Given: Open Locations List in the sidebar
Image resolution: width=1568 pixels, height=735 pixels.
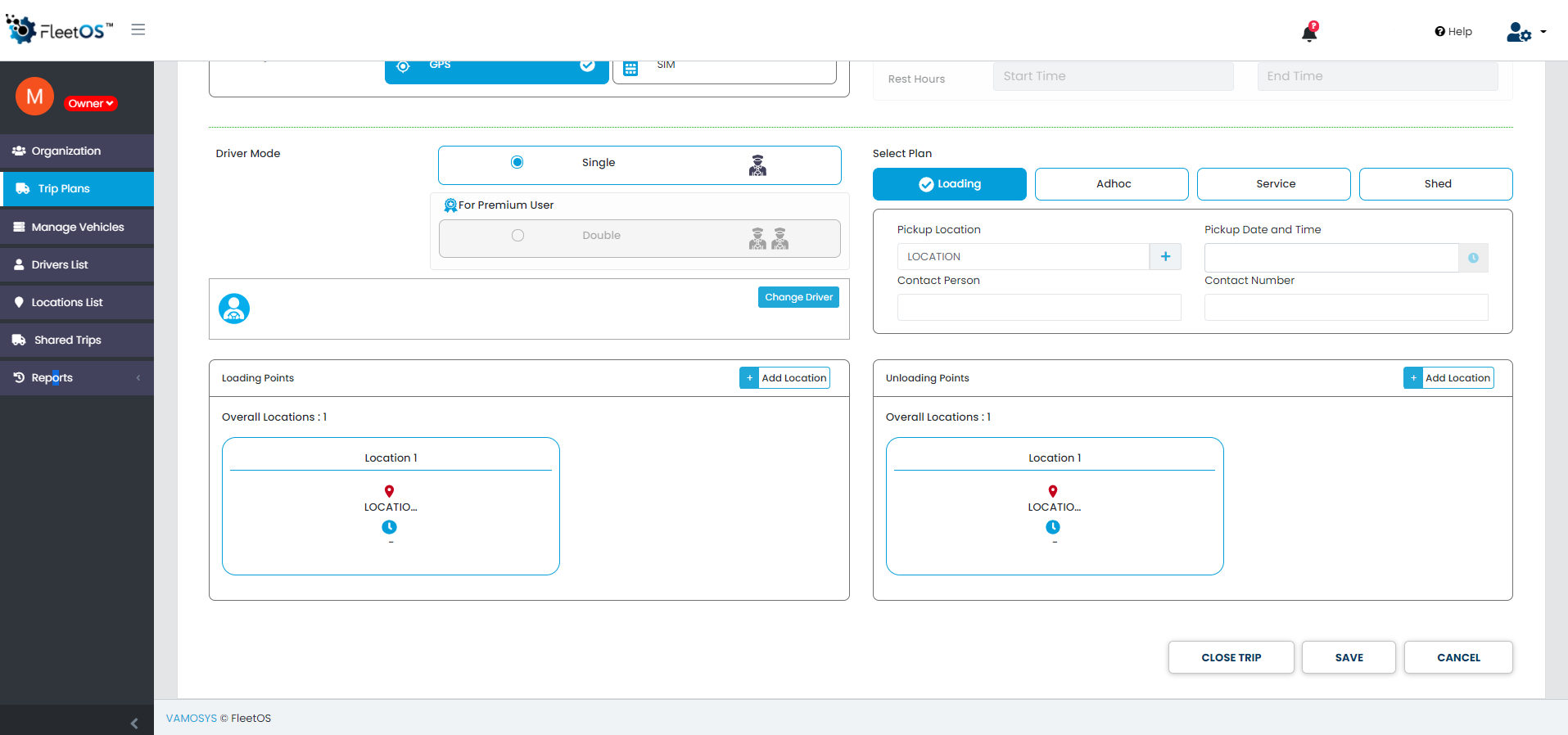Looking at the screenshot, I should [x=77, y=302].
